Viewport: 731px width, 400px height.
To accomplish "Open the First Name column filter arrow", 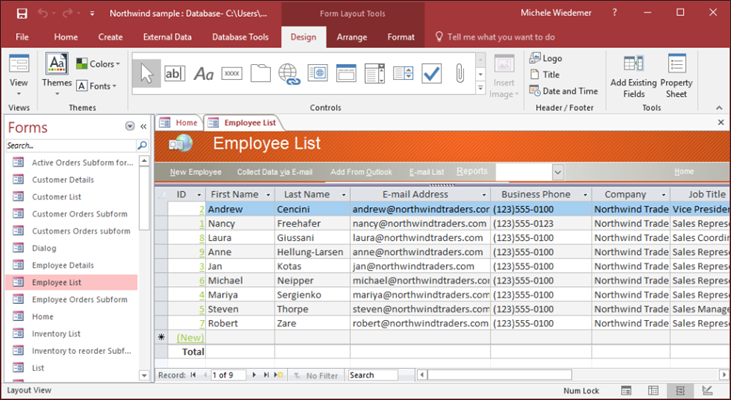I will tap(268, 195).
